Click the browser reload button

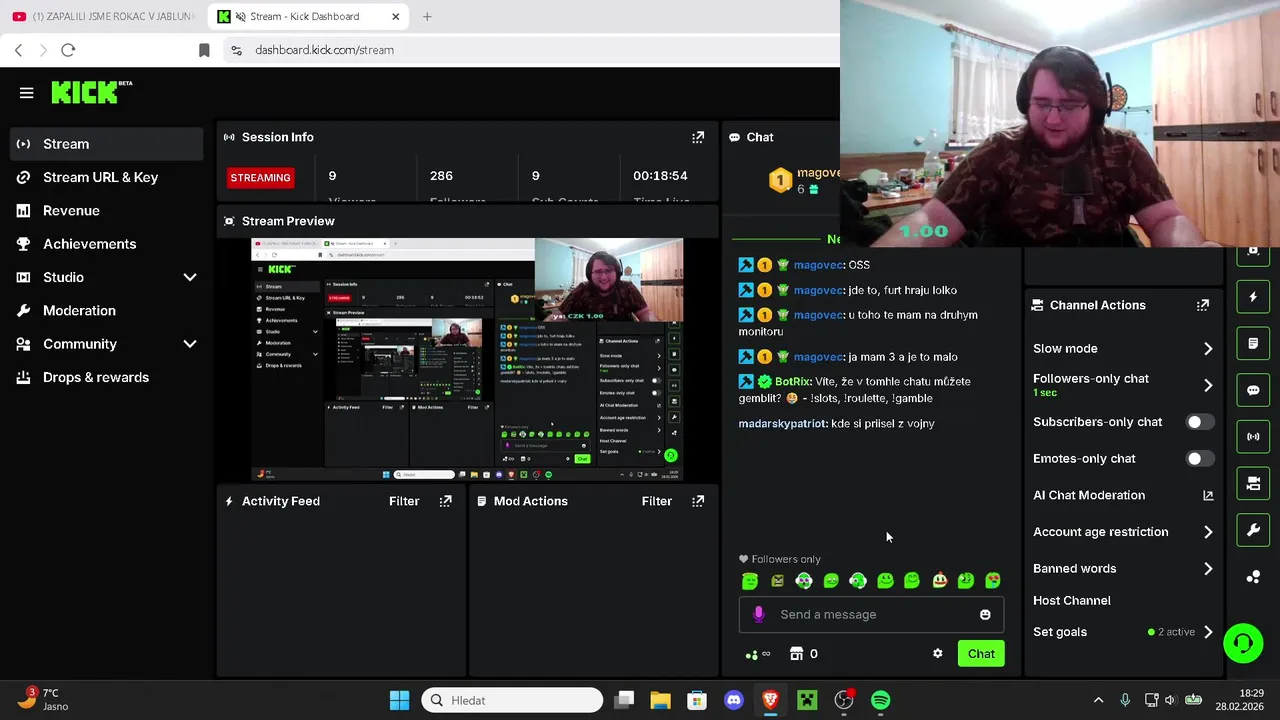68,50
